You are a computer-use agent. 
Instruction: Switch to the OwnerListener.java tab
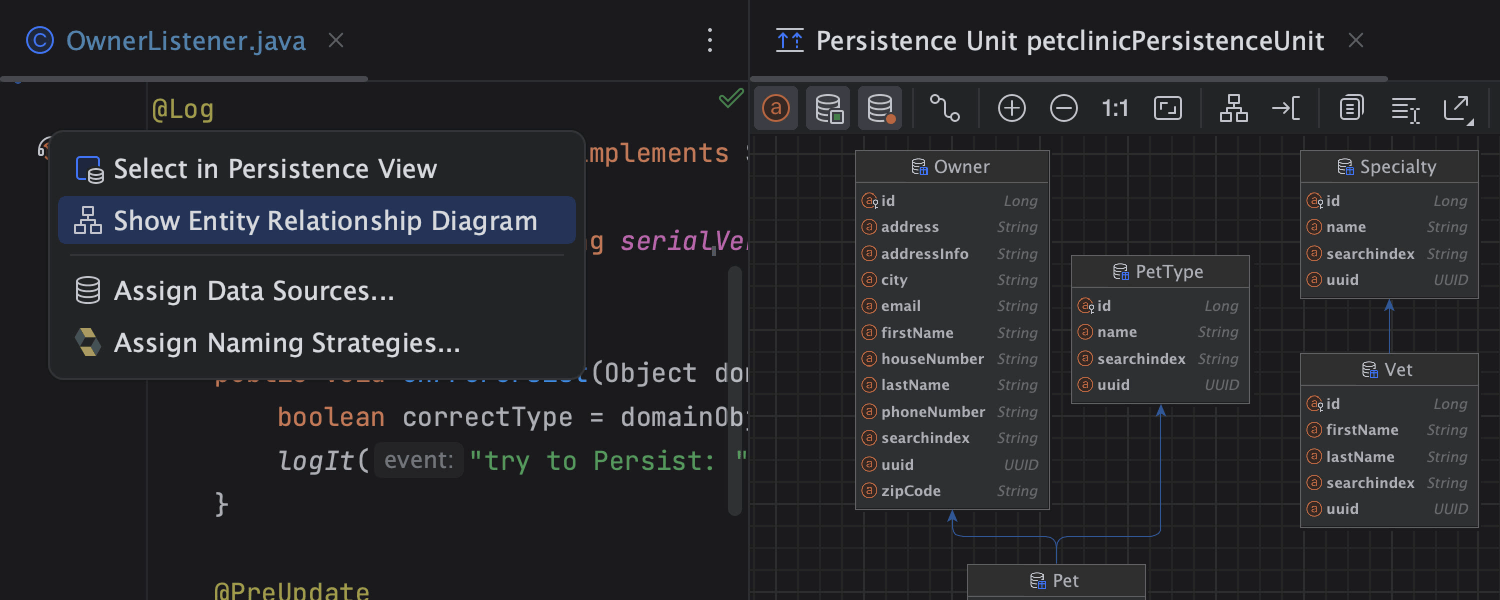click(x=185, y=41)
